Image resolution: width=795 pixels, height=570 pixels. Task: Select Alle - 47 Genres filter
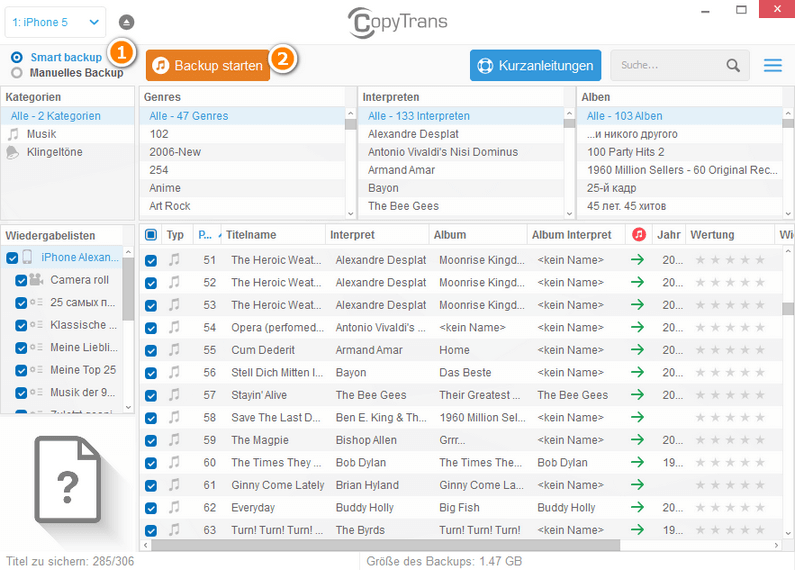[242, 116]
